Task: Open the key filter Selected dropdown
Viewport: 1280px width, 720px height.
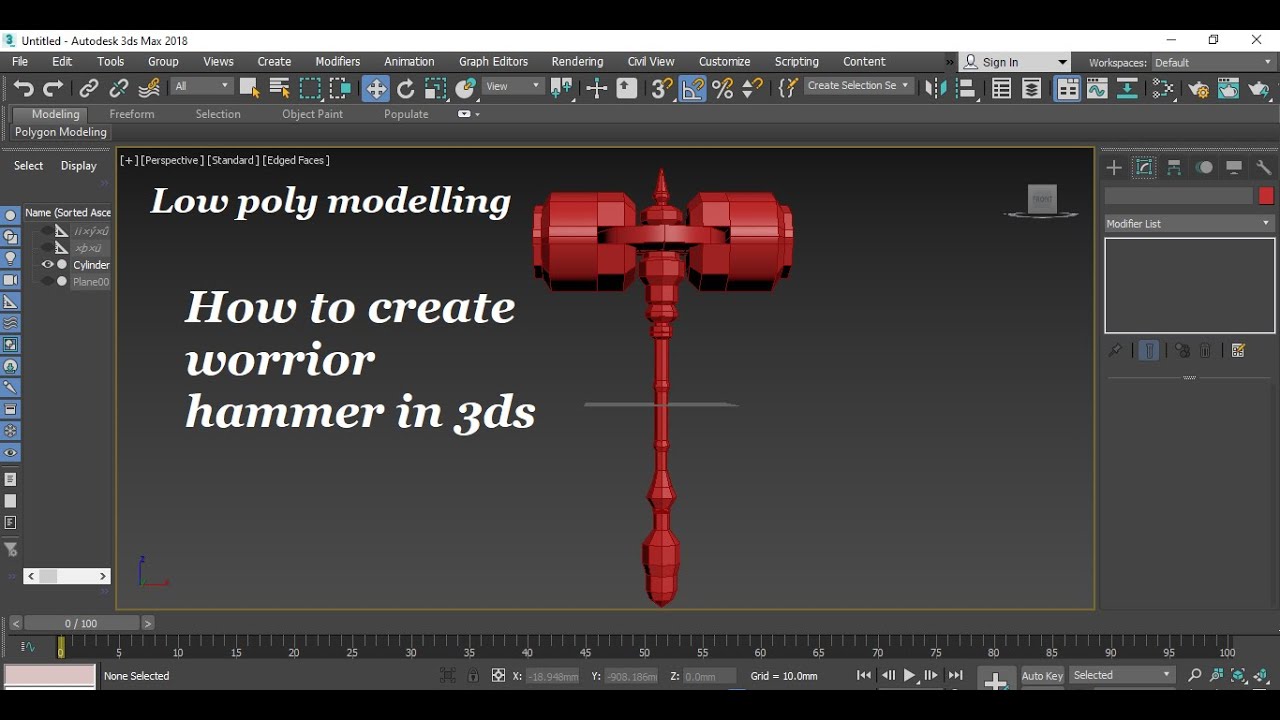Action: click(x=1122, y=676)
